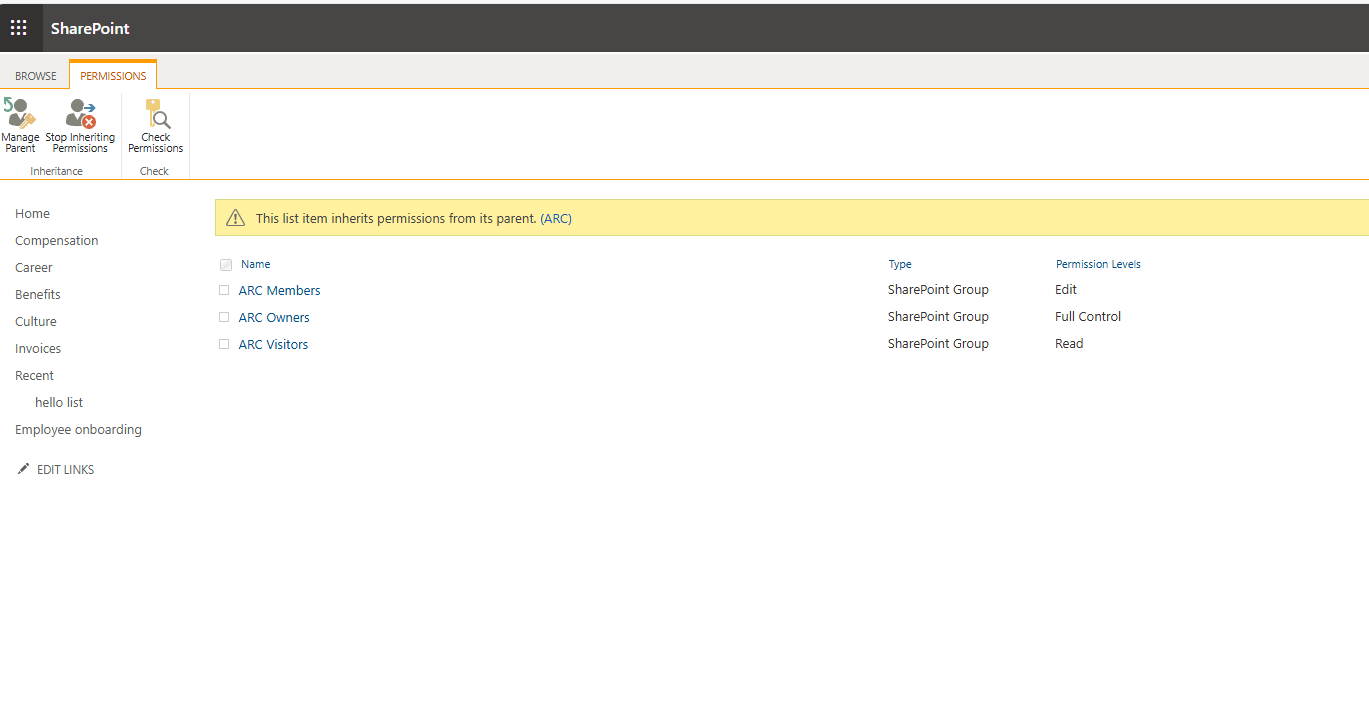Open the ARC parent link
Image resolution: width=1369 pixels, height=702 pixels.
pos(556,218)
